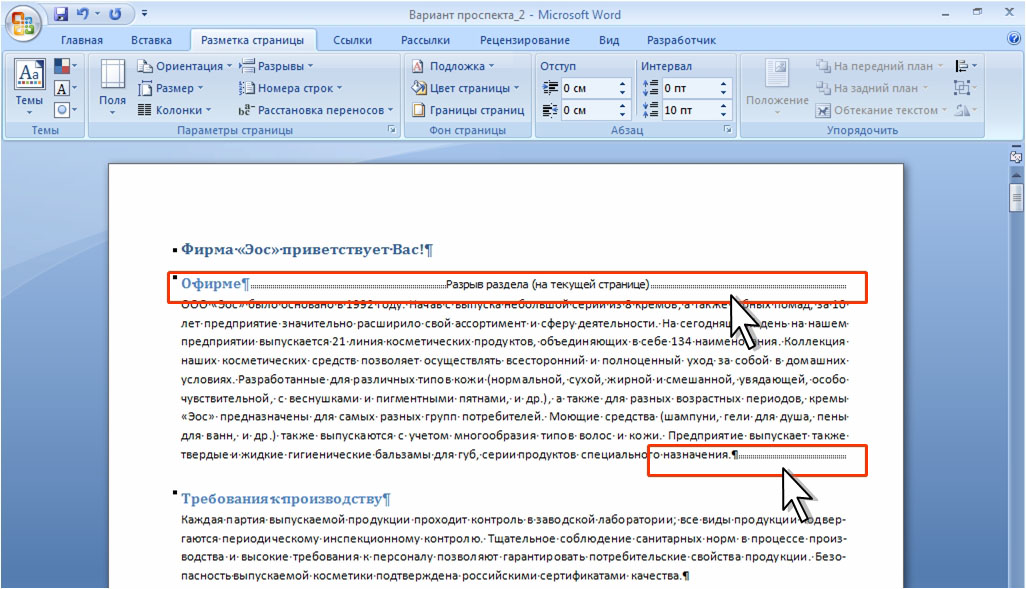The height and width of the screenshot is (589, 1026).
Task: Increase left indent with up arrow
Action: click(x=622, y=84)
